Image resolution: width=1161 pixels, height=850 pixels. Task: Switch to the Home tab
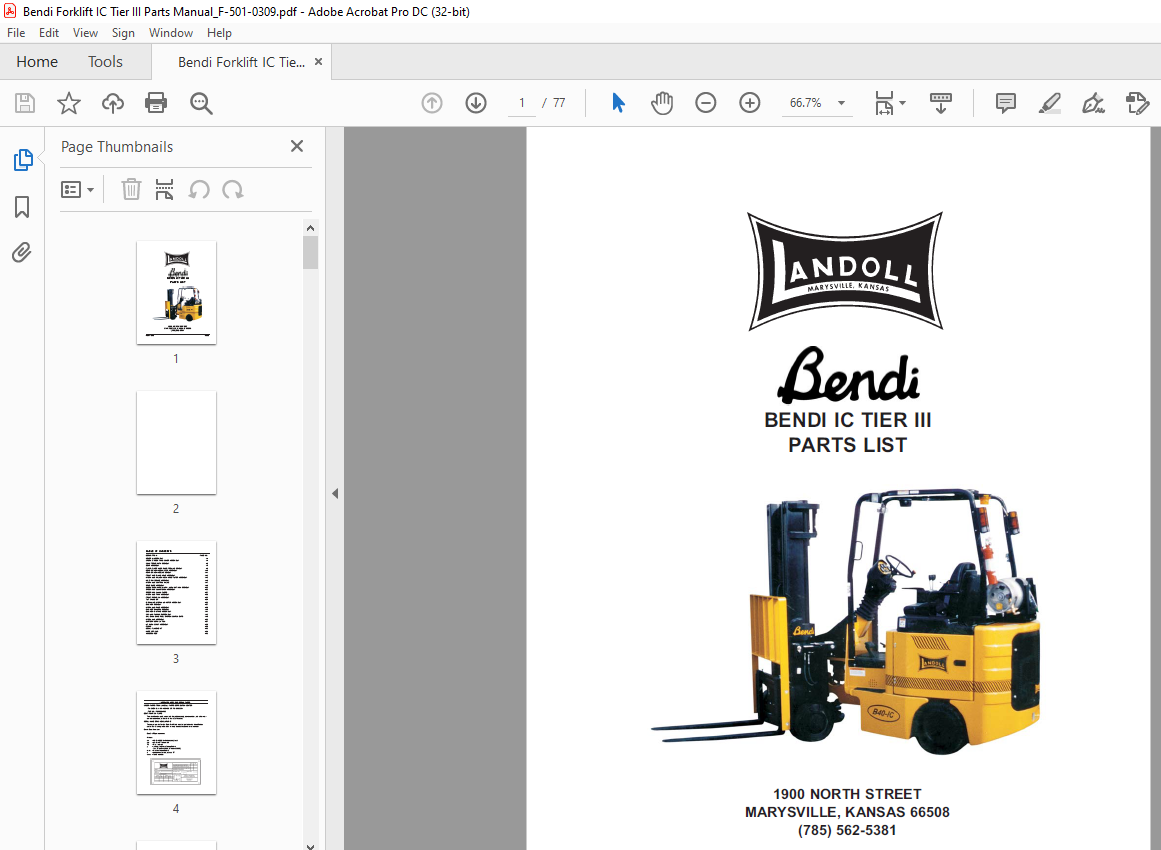point(37,61)
